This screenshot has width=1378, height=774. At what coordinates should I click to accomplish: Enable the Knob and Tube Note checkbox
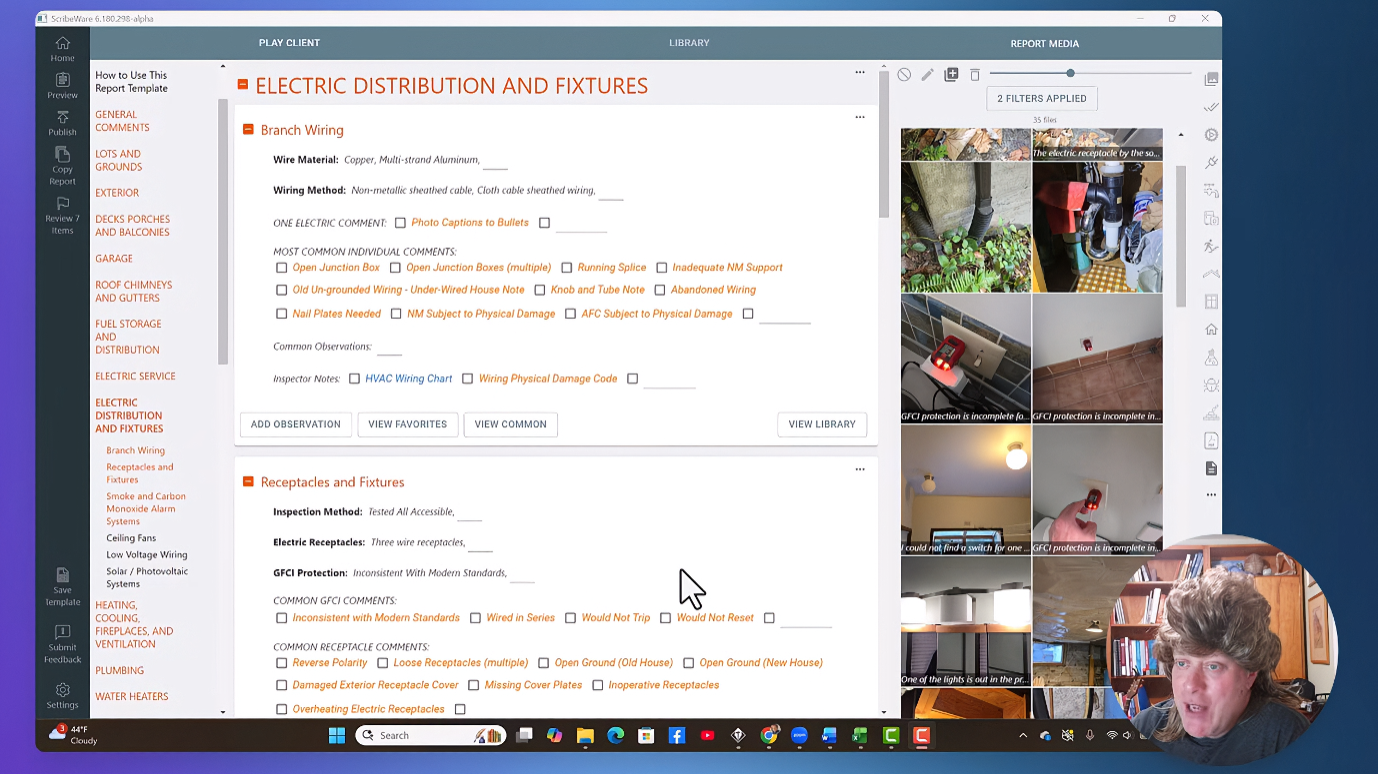pyautogui.click(x=539, y=290)
